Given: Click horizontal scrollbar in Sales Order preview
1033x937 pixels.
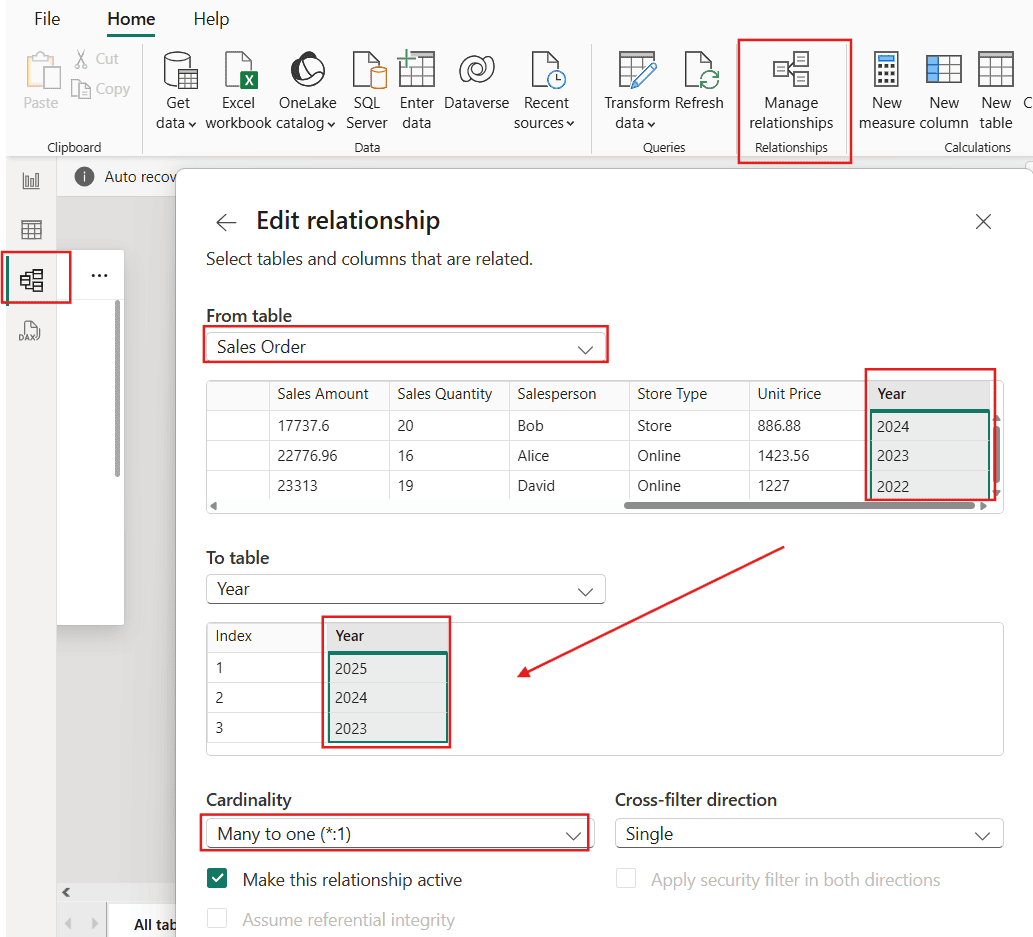Looking at the screenshot, I should click(798, 506).
